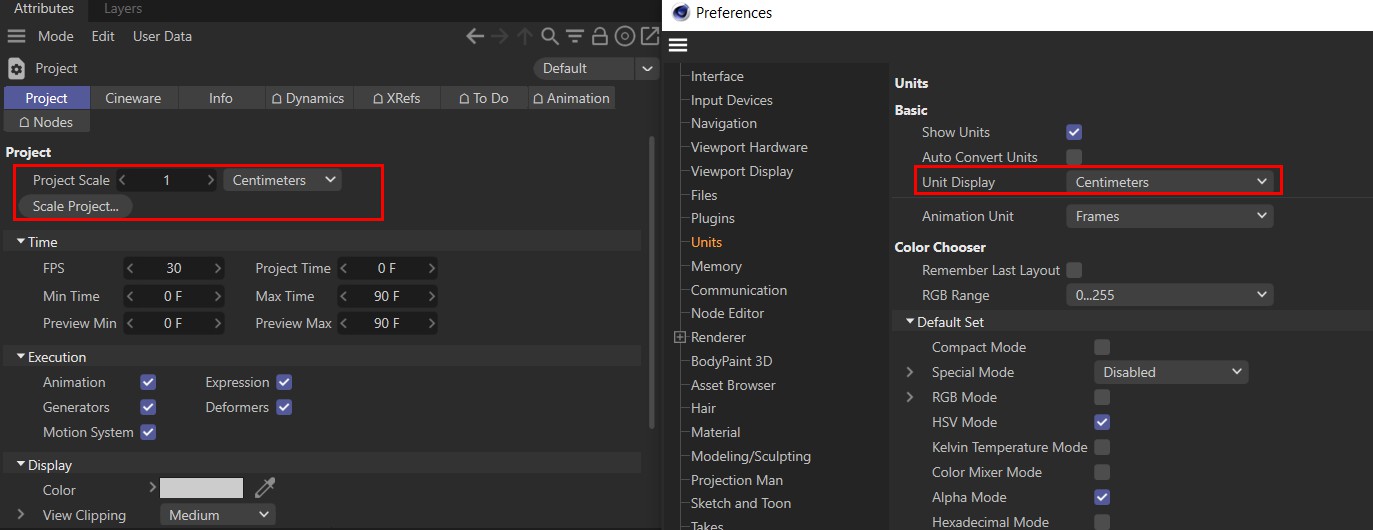The height and width of the screenshot is (530, 1373).
Task: Enable Kelvin Temperature Mode checkbox
Action: tap(1102, 447)
